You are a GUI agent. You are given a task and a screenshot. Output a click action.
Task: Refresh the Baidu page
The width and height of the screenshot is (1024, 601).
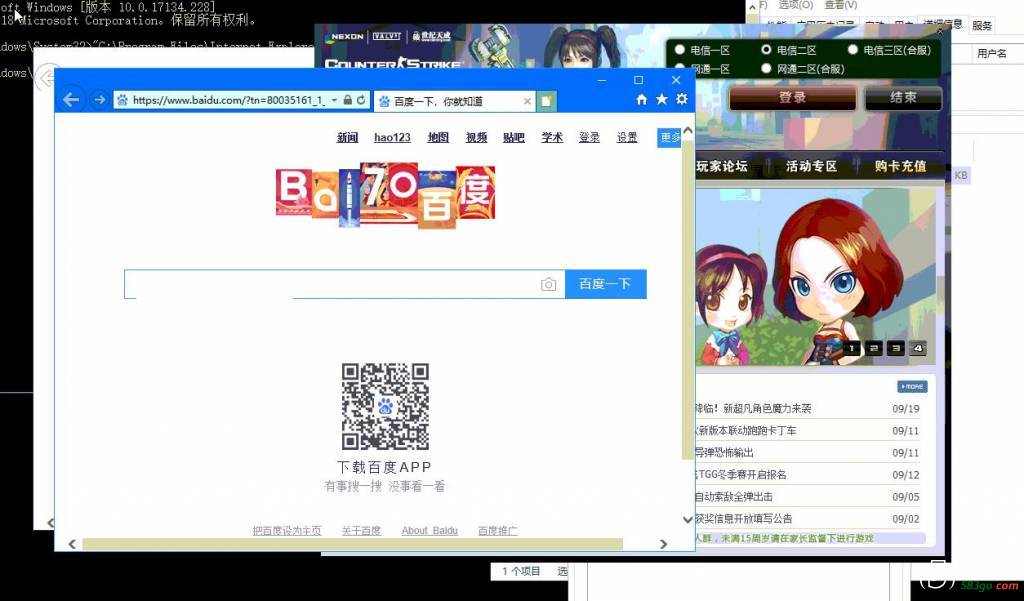click(x=360, y=100)
